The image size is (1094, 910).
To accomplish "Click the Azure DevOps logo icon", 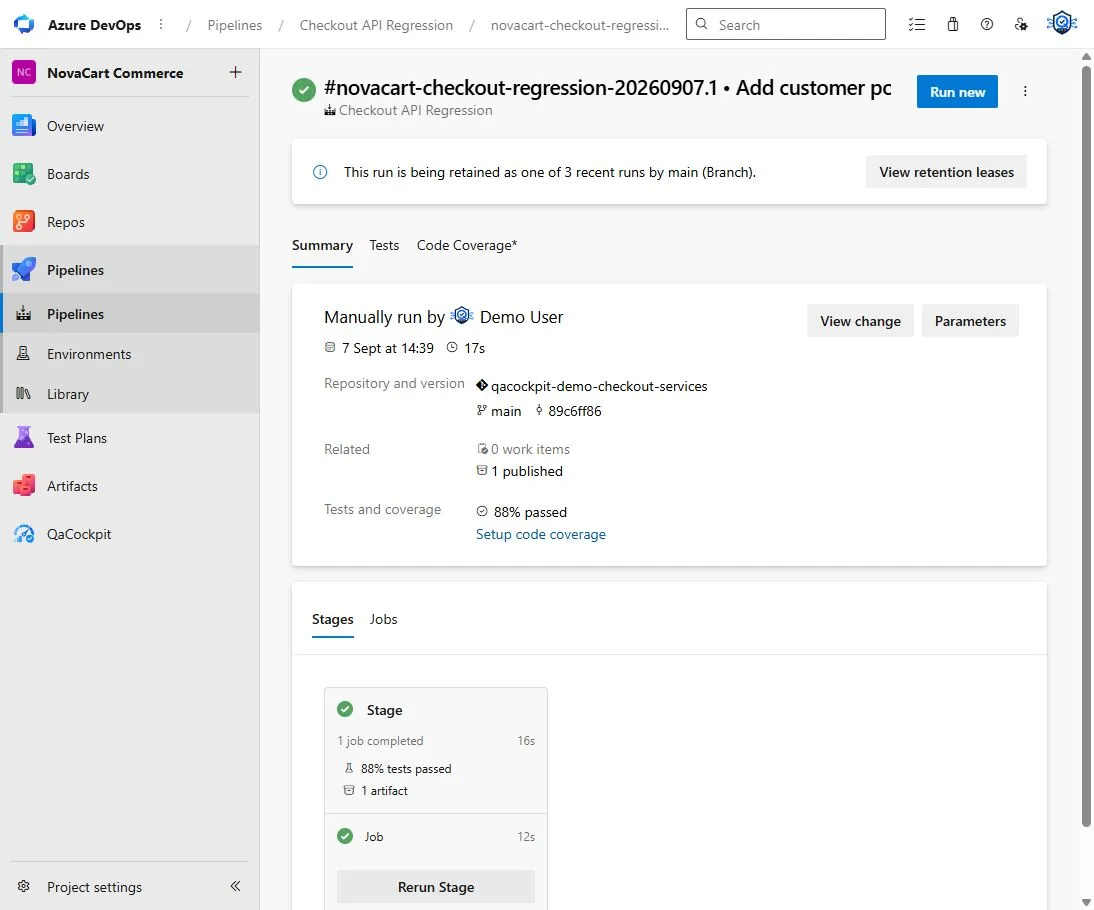I will [24, 24].
